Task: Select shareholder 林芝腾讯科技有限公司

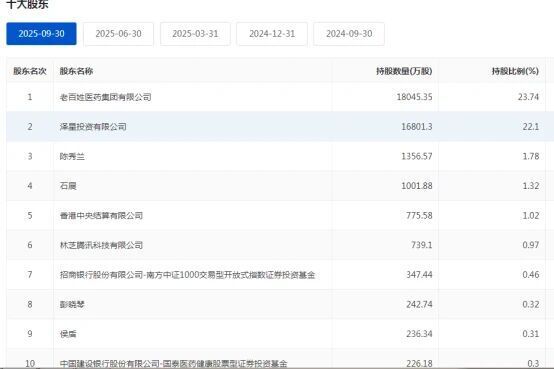Action: (101, 245)
